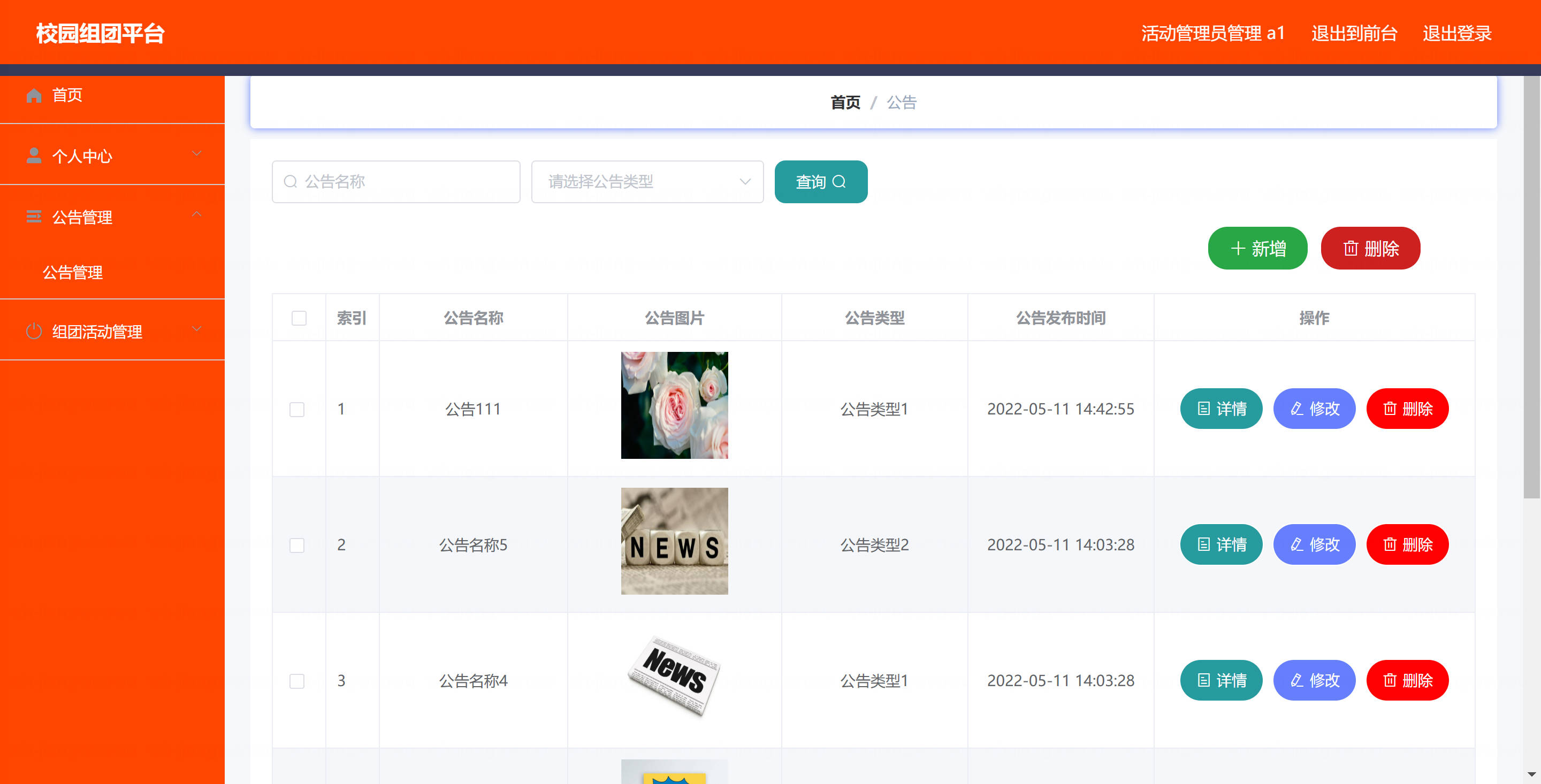Screen dimensions: 1541x784
Task: Click the detail icon for 公告名称4
Action: [1203, 681]
